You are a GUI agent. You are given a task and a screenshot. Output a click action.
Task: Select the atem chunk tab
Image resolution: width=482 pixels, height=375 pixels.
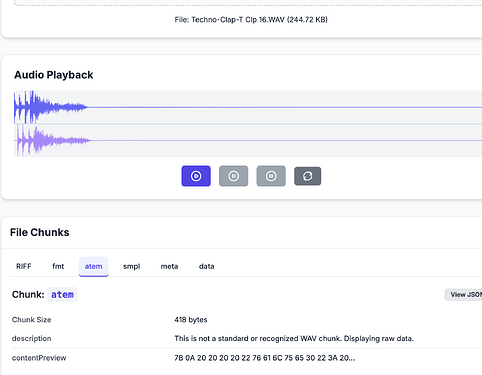click(93, 266)
